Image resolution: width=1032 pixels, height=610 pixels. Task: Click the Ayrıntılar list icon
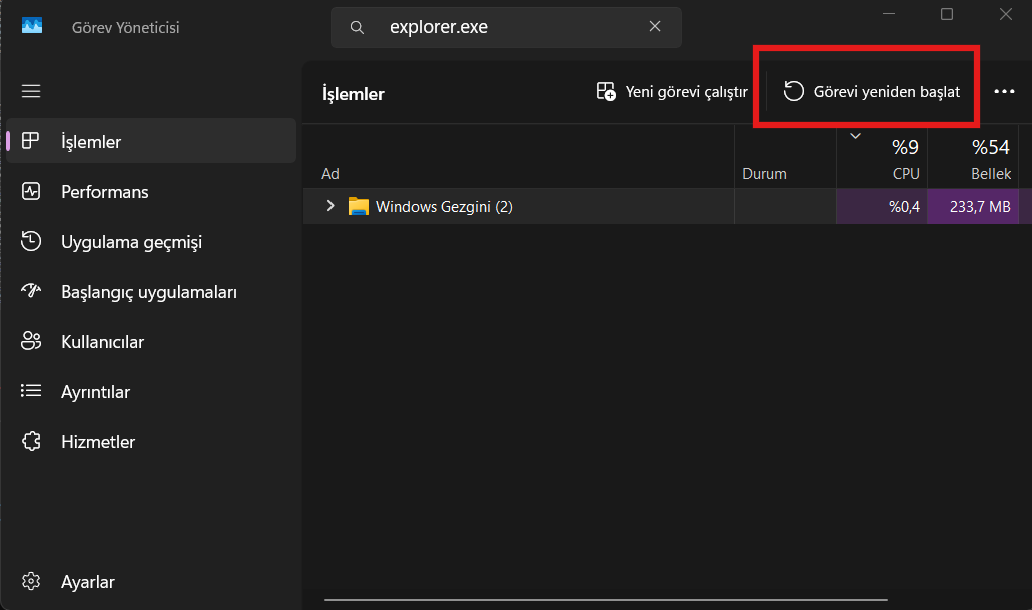(31, 391)
